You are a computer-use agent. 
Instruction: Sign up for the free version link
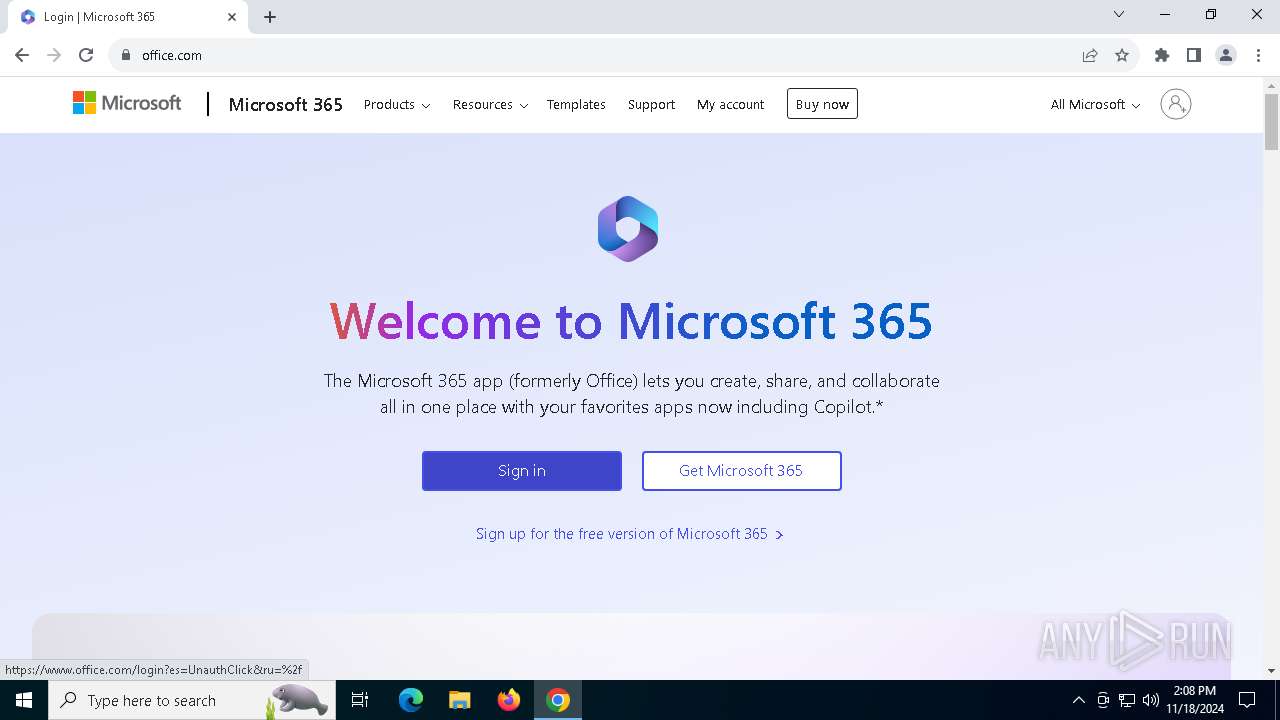click(629, 534)
